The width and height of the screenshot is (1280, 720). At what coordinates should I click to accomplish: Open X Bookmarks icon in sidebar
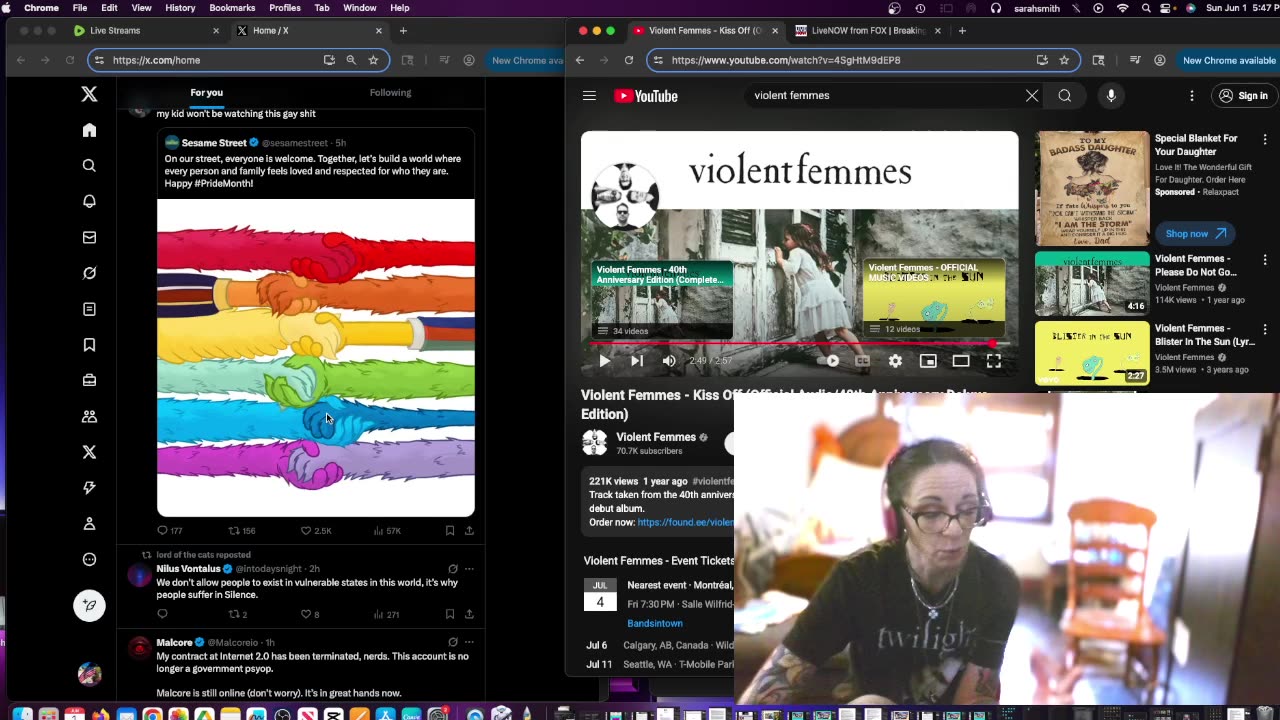(89, 345)
